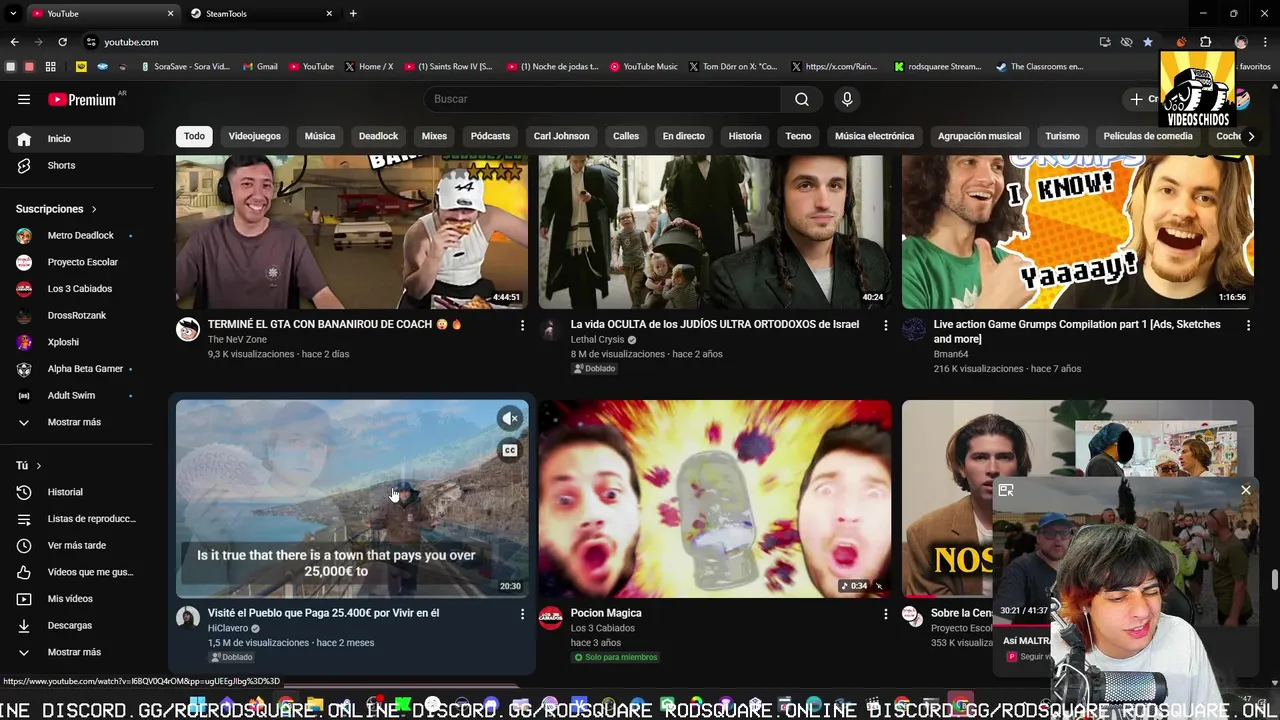Open Videos que me gustan

75,572
